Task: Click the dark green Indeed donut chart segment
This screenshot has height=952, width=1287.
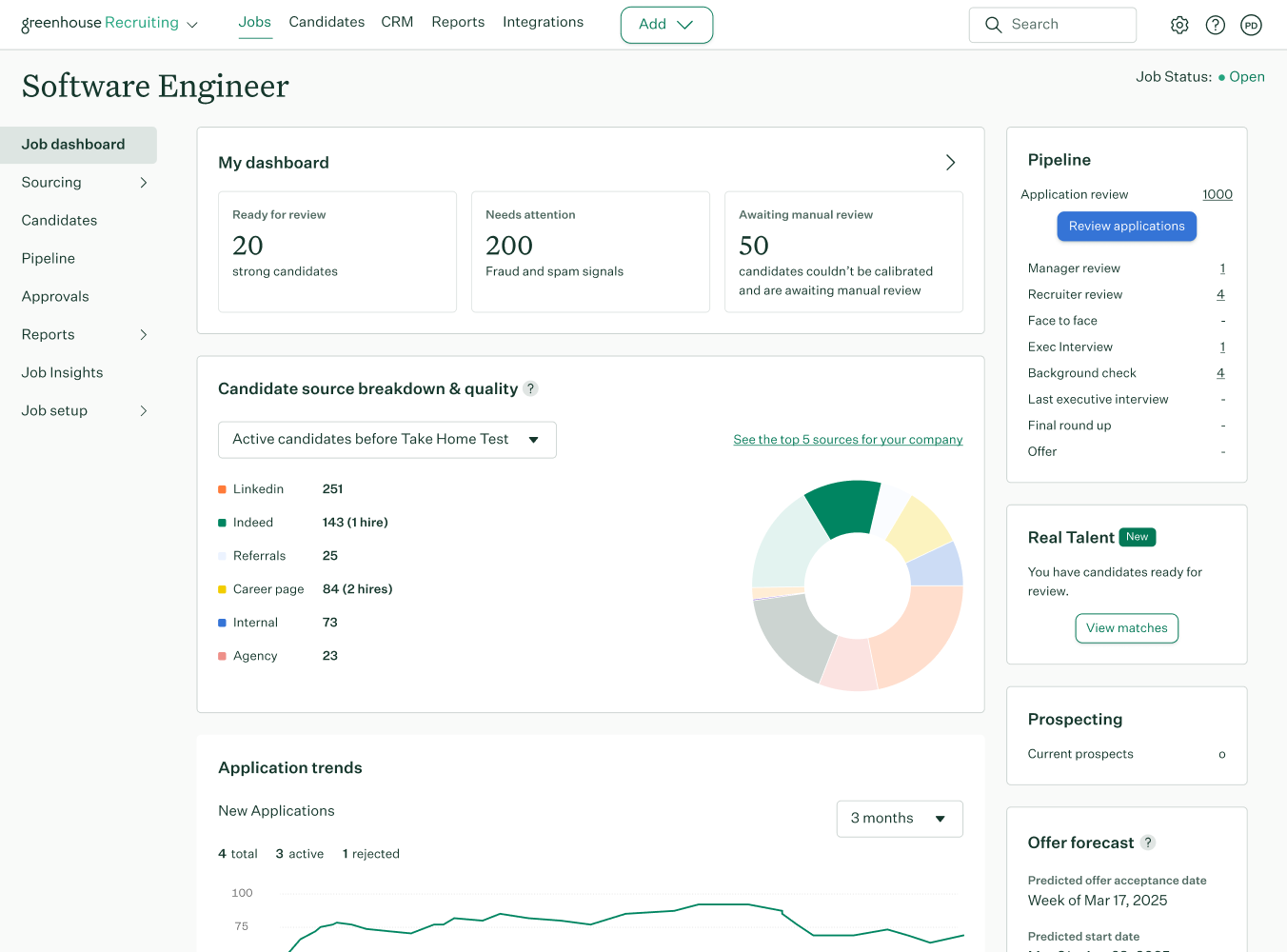Action: pyautogui.click(x=842, y=506)
